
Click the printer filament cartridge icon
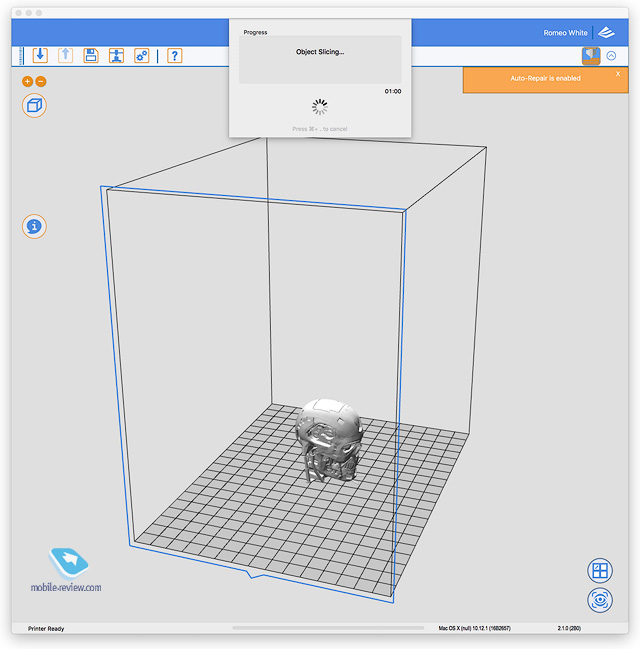[591, 56]
